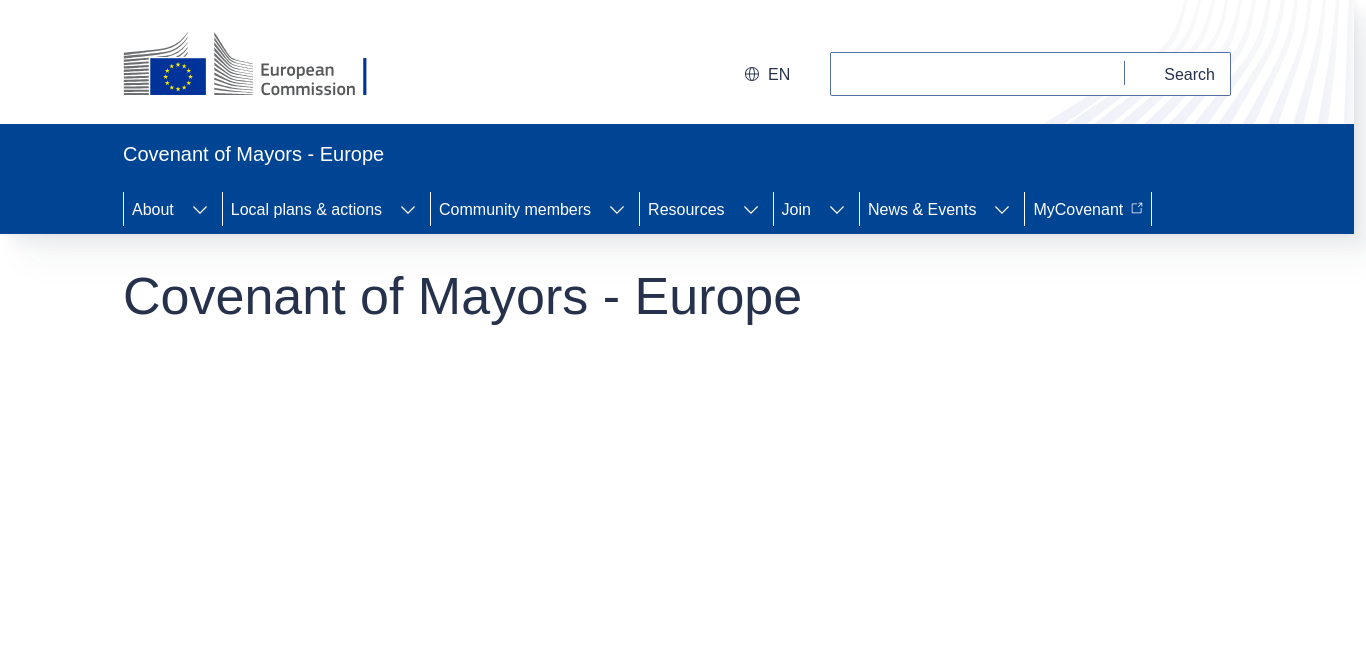
Task: Open the Community members menu
Action: point(515,209)
